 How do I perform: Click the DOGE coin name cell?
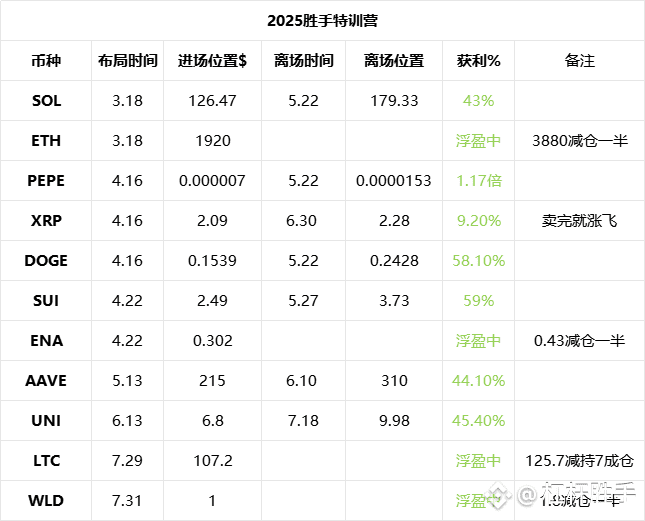[x=46, y=261]
